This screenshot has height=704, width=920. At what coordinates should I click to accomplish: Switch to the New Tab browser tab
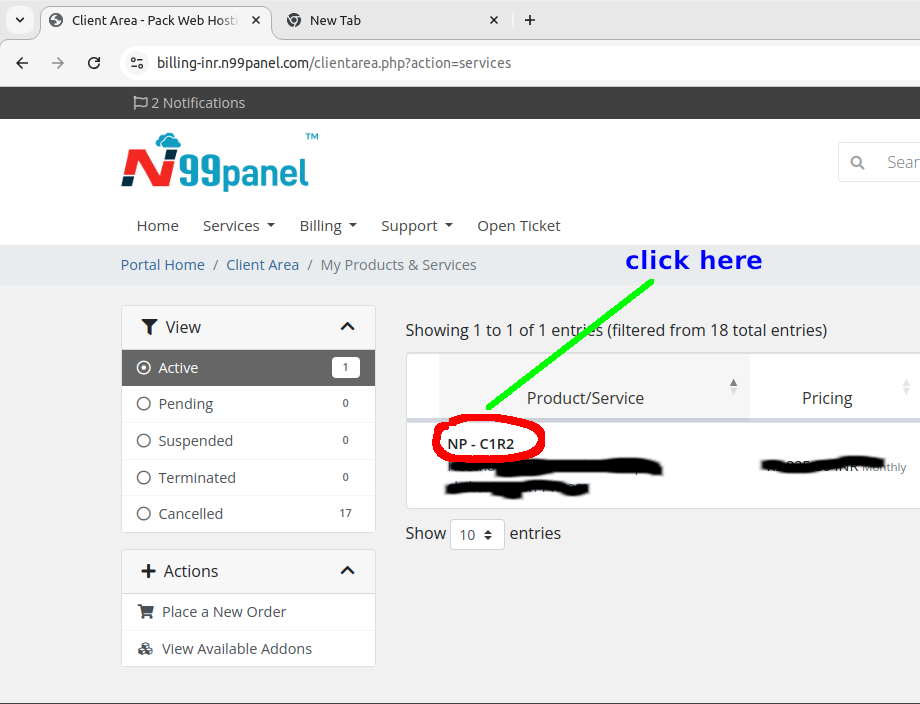390,20
